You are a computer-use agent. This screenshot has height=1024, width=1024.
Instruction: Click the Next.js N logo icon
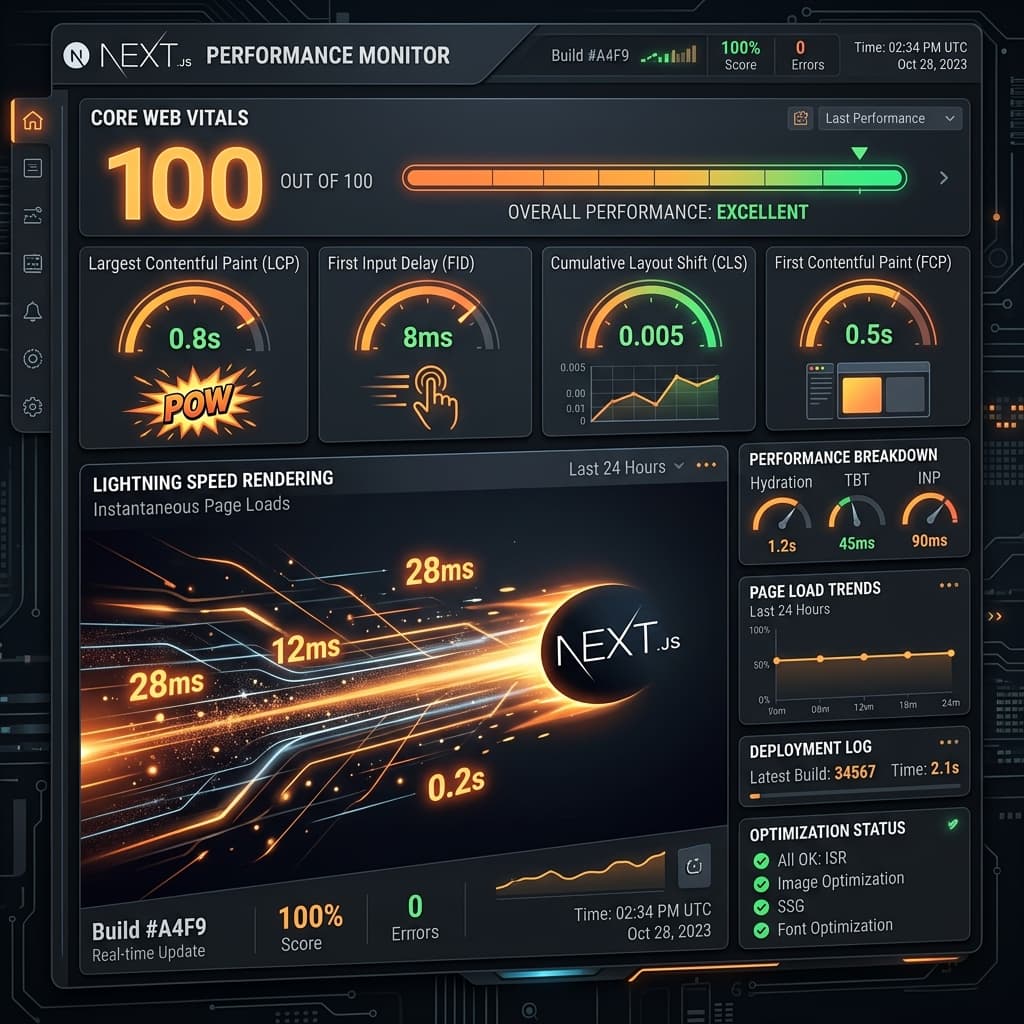[x=76, y=56]
